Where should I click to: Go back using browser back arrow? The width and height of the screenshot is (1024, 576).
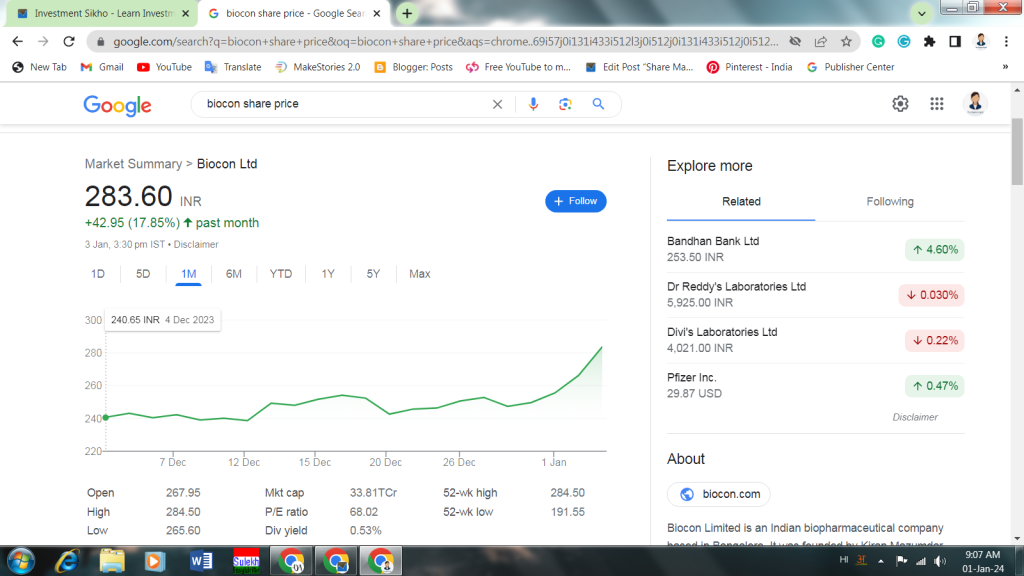coord(18,41)
